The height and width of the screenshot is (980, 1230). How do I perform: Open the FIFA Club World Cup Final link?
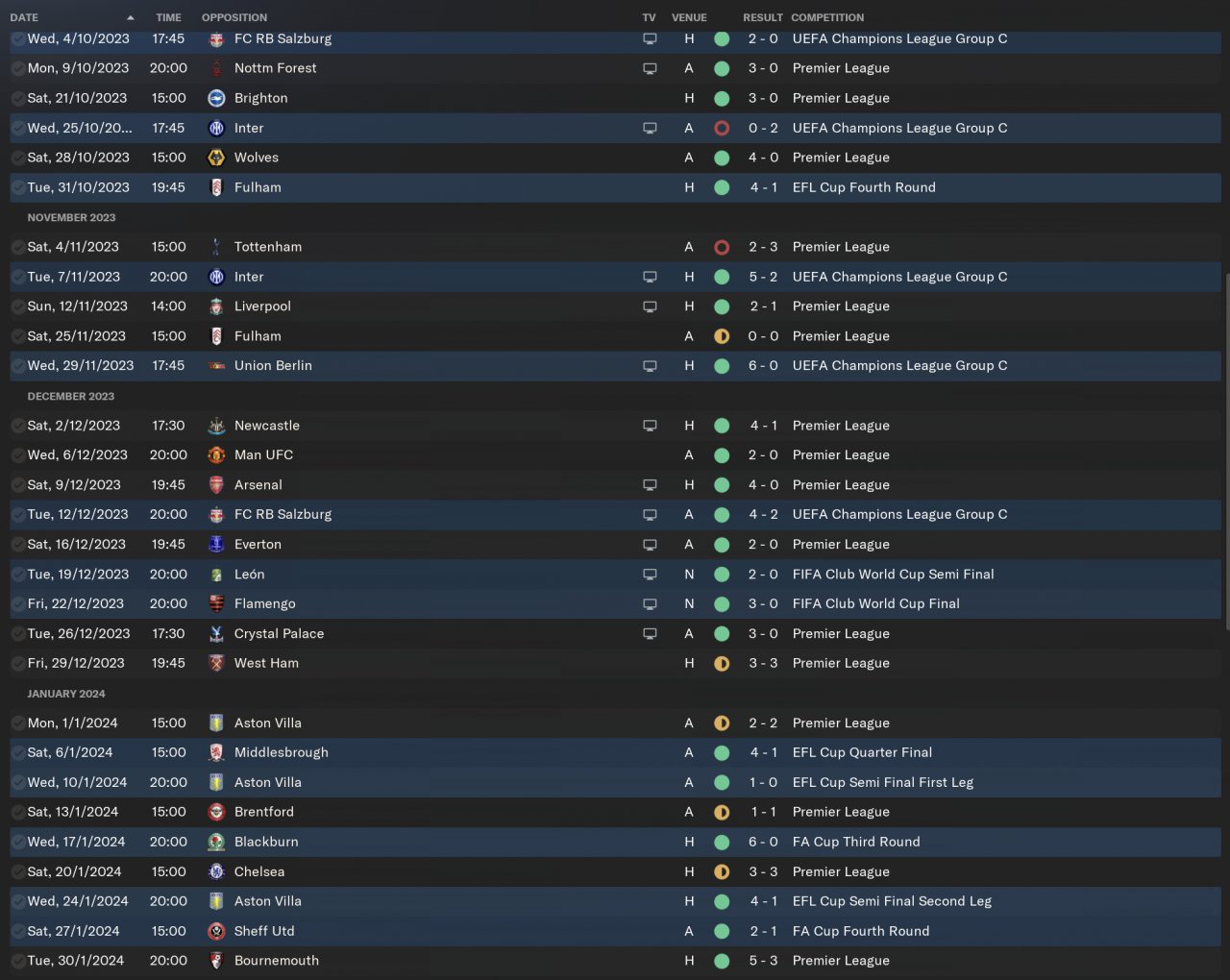pos(875,604)
